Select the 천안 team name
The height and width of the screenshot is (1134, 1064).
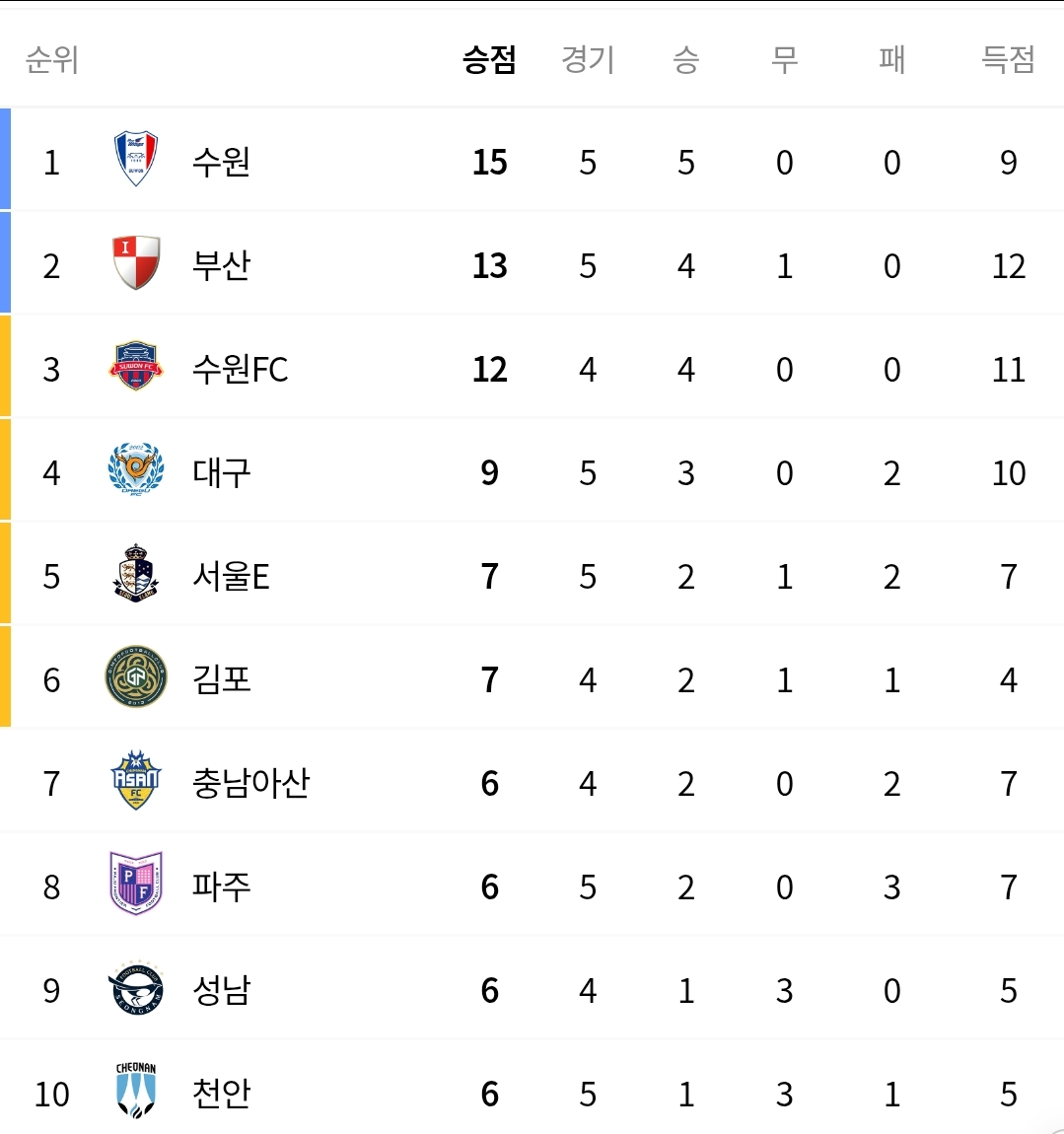[222, 1094]
